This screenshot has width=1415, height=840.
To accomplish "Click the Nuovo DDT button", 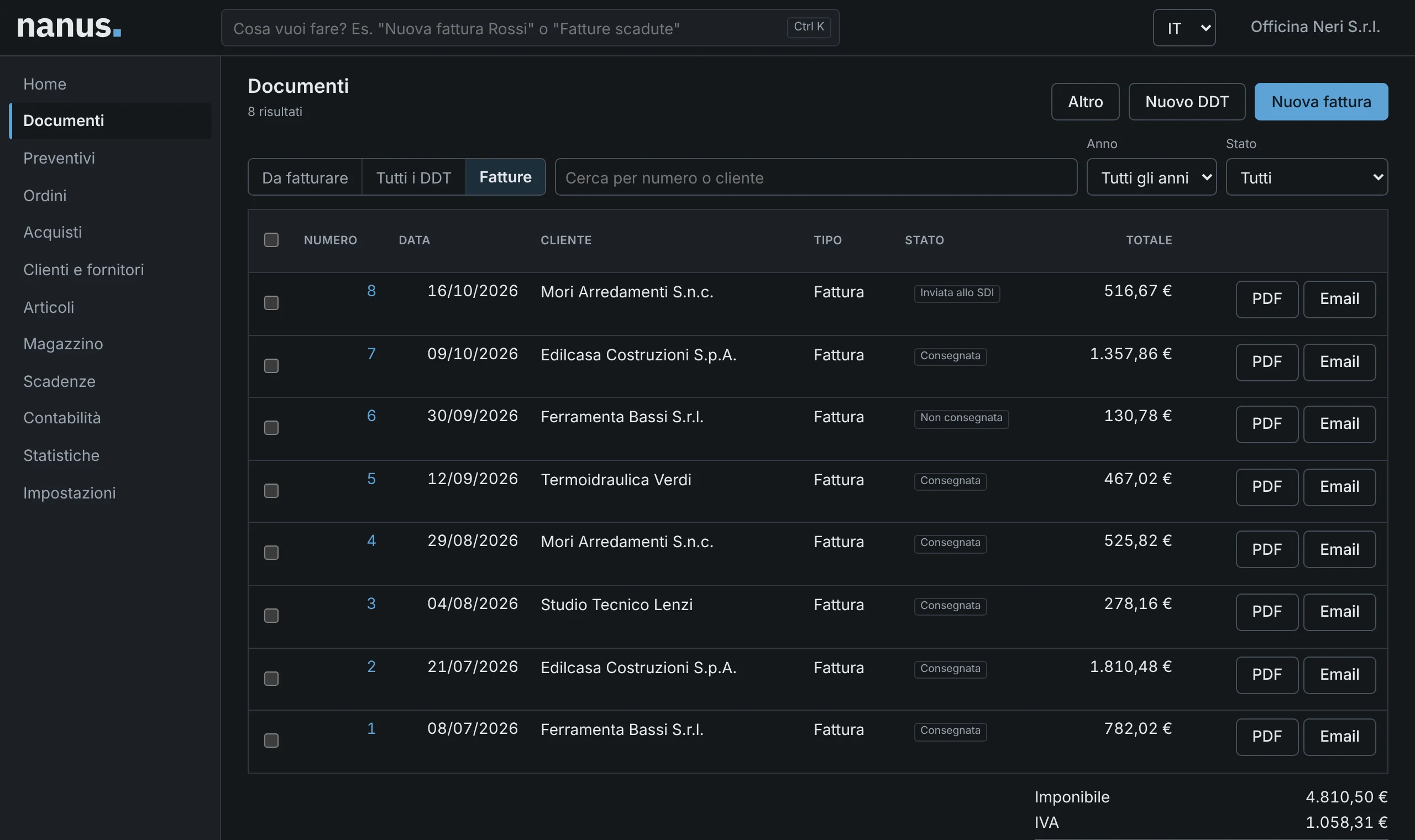I will click(1187, 101).
